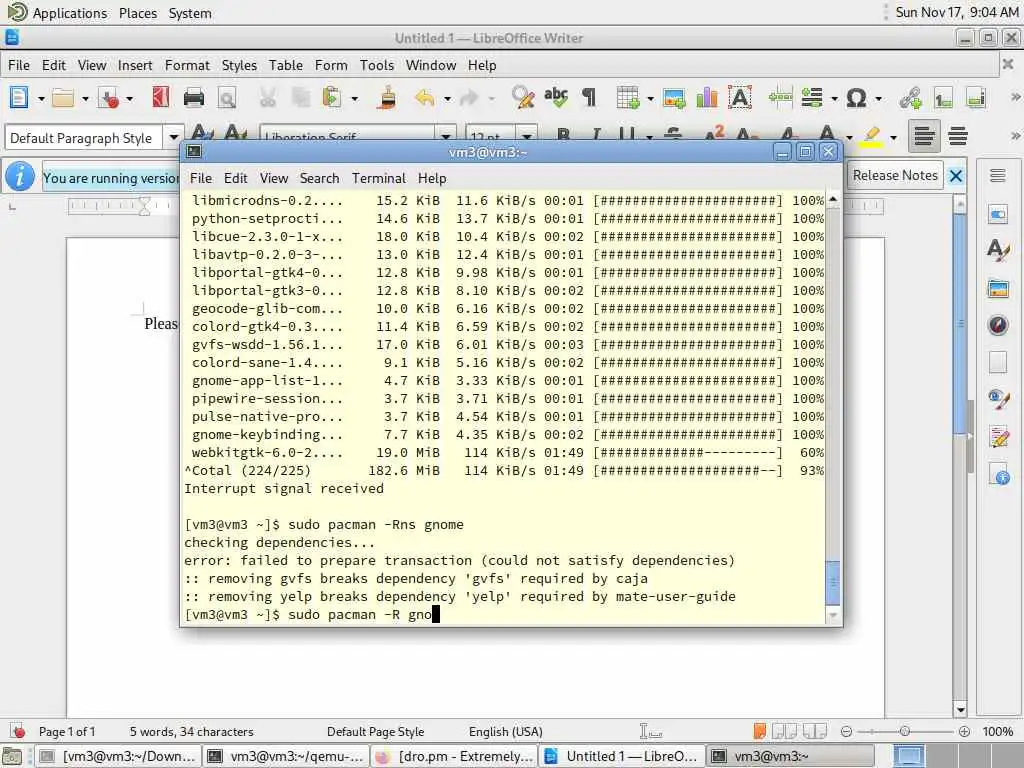Export as PDF icon in Writer toolbar
Image resolution: width=1024 pixels, height=768 pixels.
click(160, 98)
